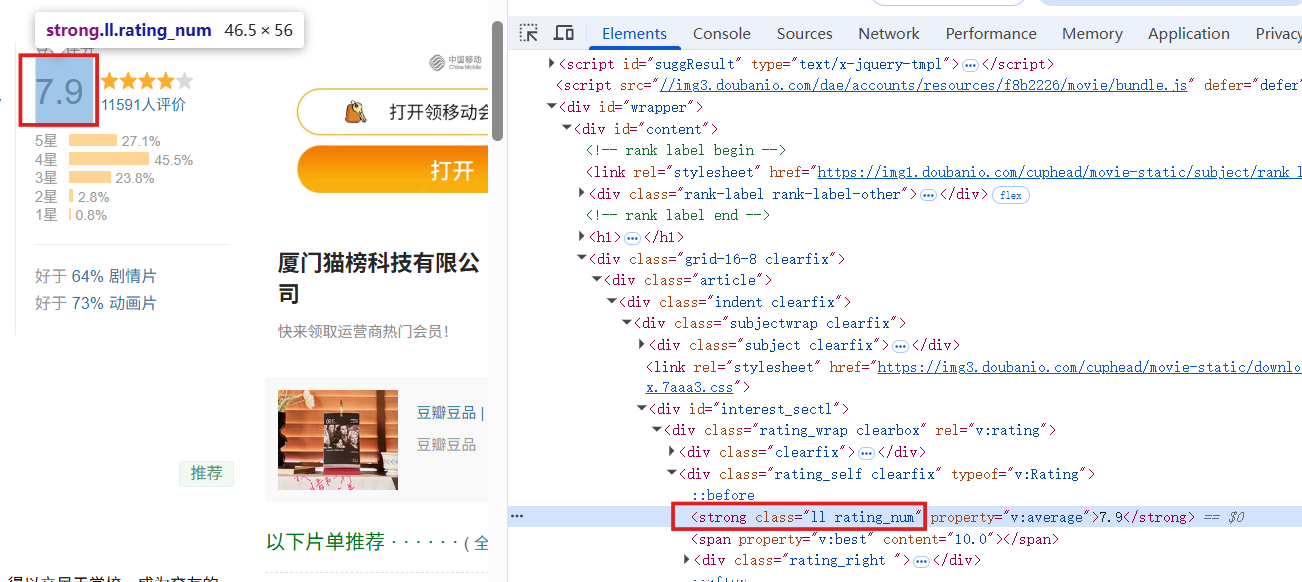
Task: Expand the suggResult script node
Action: click(552, 64)
